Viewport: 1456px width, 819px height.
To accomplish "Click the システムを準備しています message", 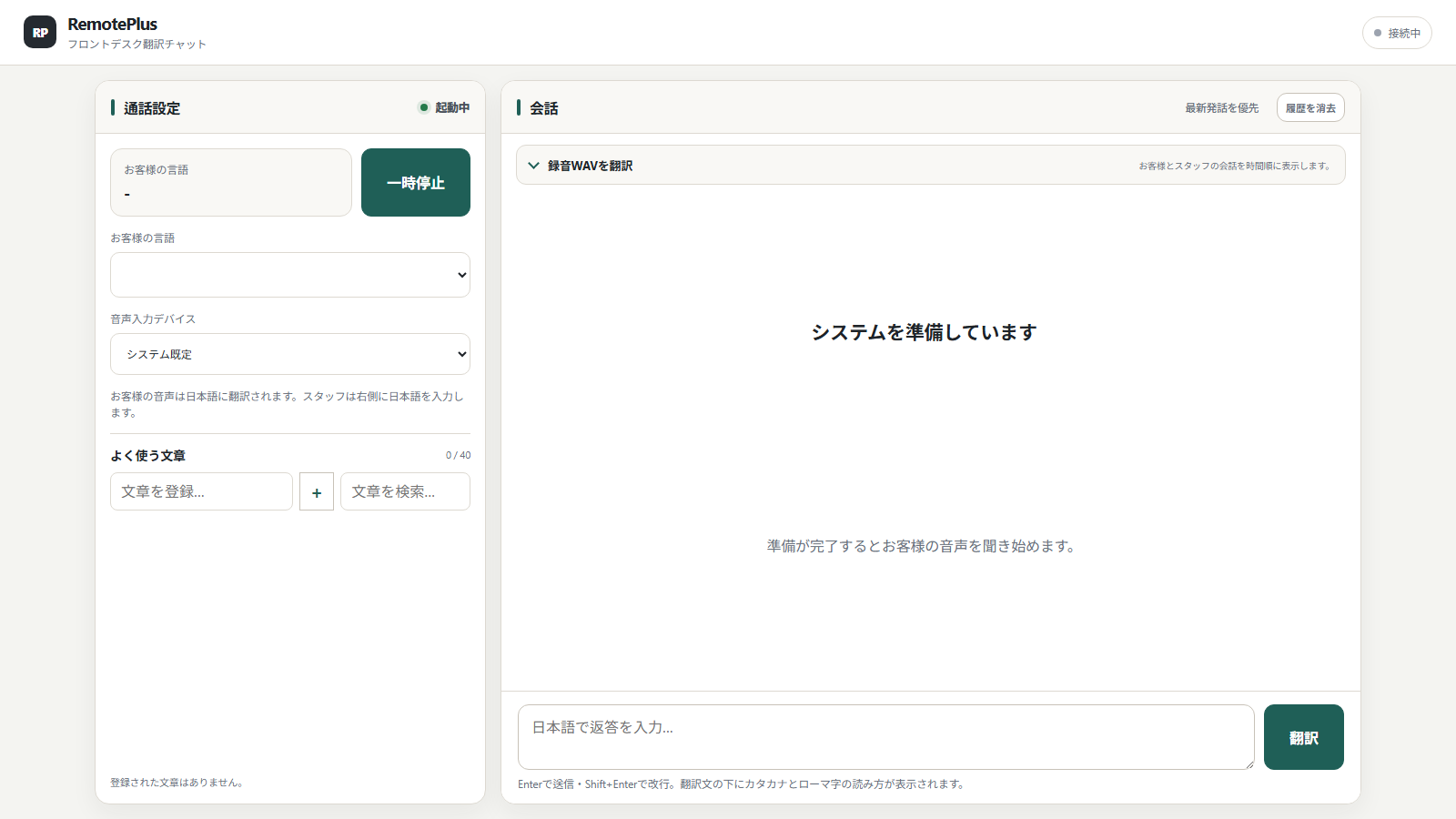I will [x=924, y=332].
